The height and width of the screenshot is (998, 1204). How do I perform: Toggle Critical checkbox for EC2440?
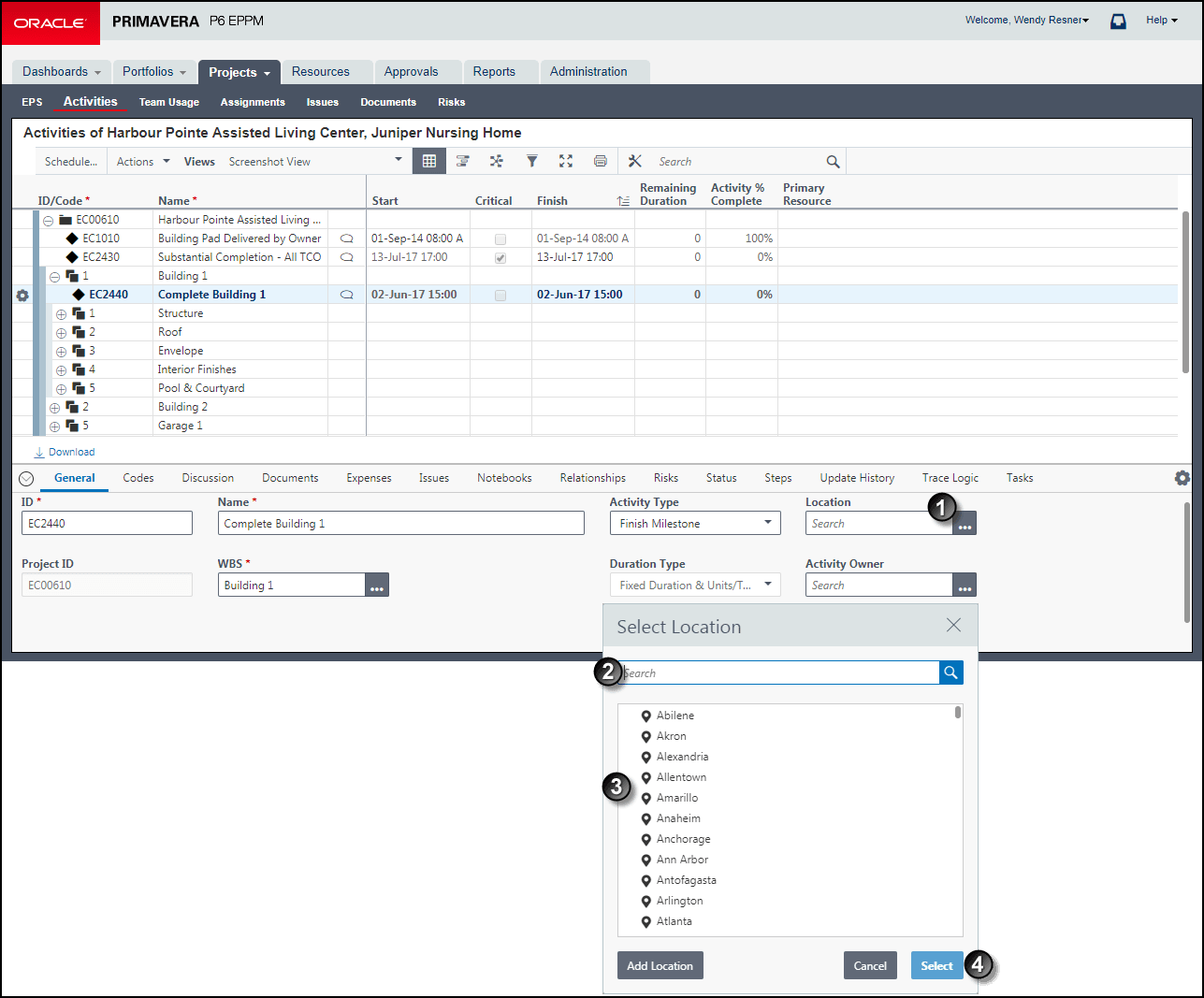tap(500, 296)
